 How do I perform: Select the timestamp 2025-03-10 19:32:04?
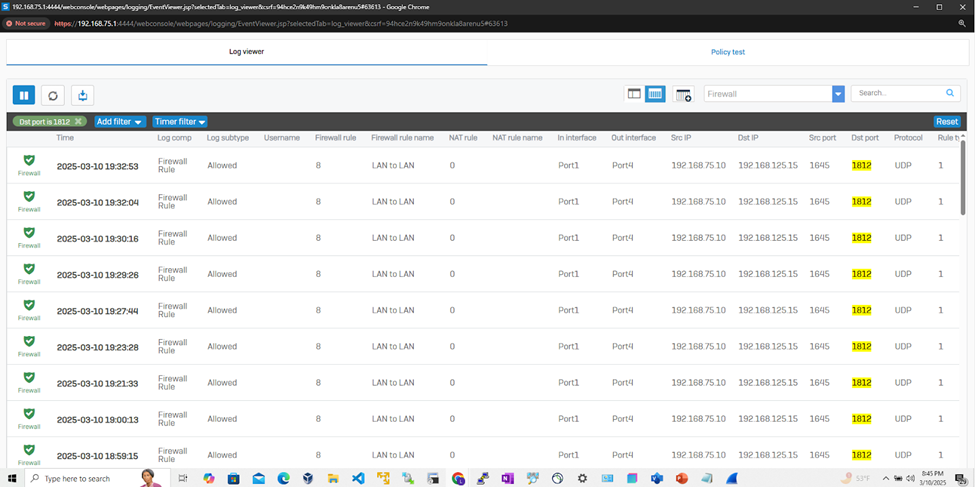tap(98, 202)
